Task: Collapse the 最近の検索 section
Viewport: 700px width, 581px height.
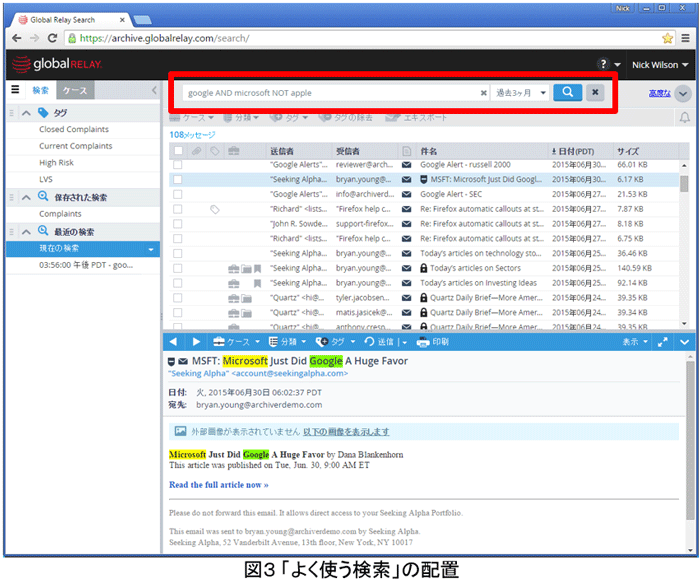Action: (26, 232)
